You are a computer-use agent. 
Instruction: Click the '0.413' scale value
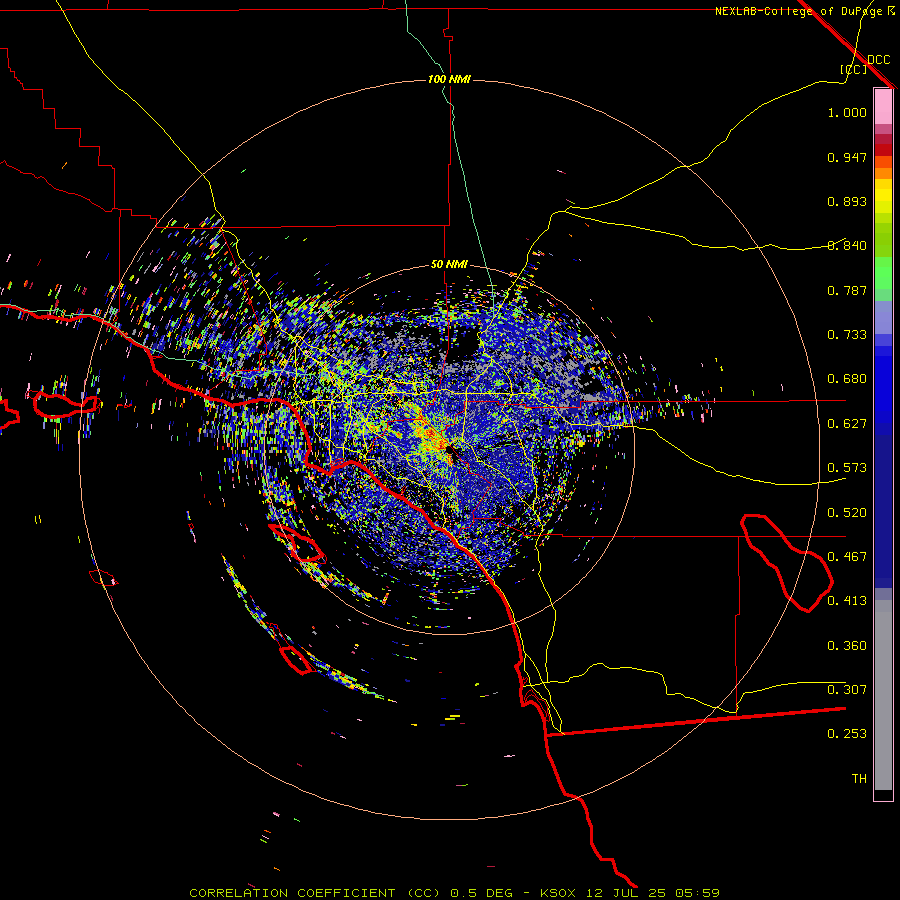[847, 601]
